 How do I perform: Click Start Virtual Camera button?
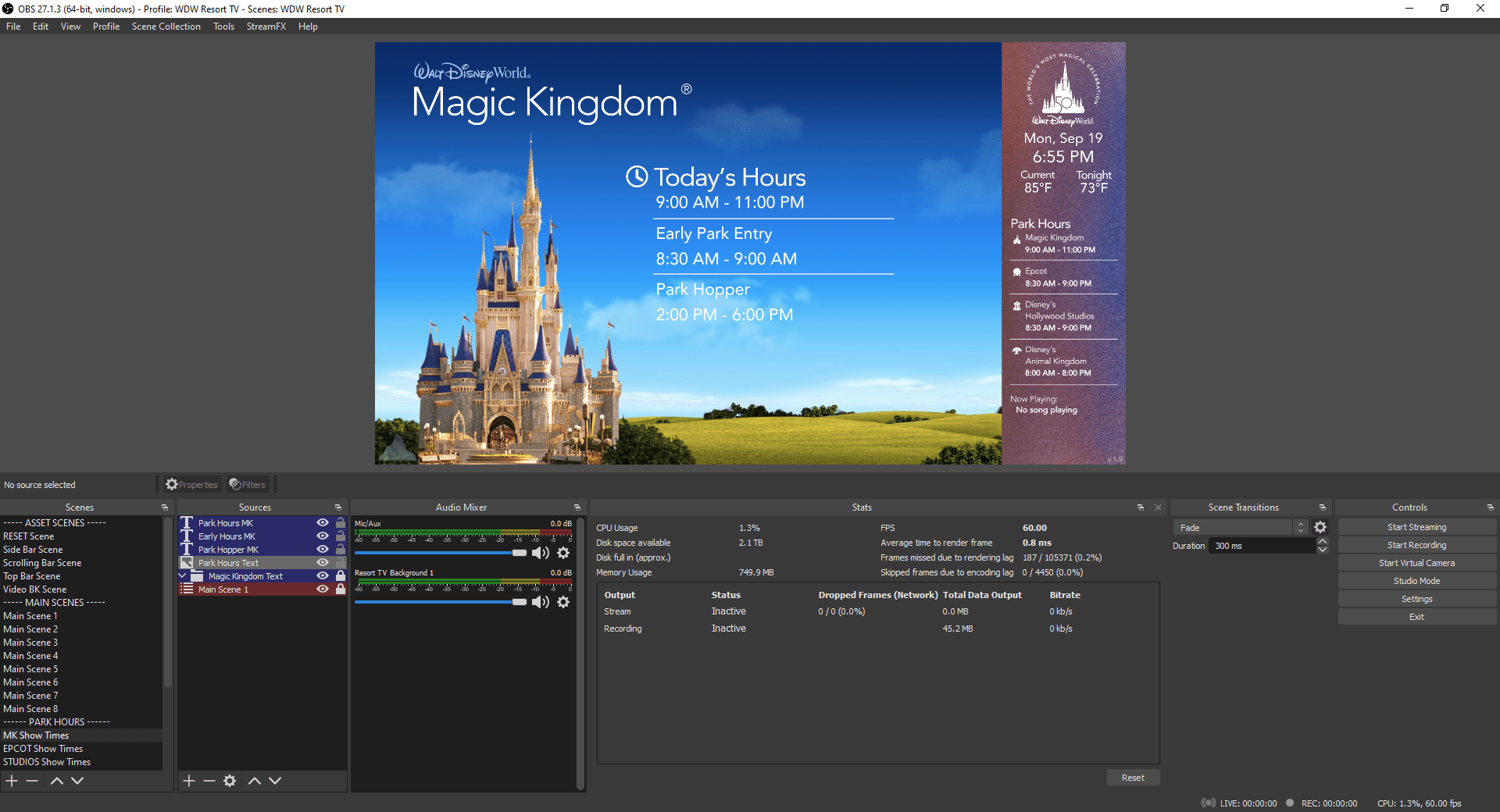point(1416,563)
